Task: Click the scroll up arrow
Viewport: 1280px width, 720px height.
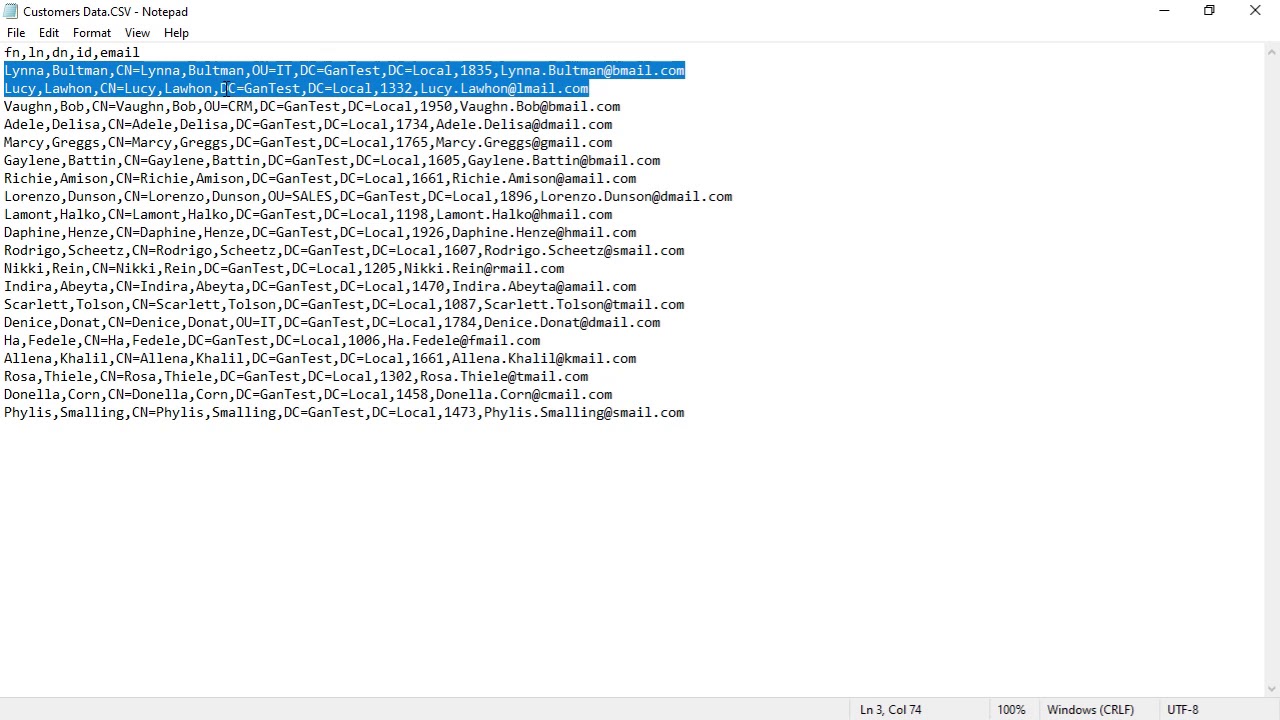Action: coord(1271,52)
